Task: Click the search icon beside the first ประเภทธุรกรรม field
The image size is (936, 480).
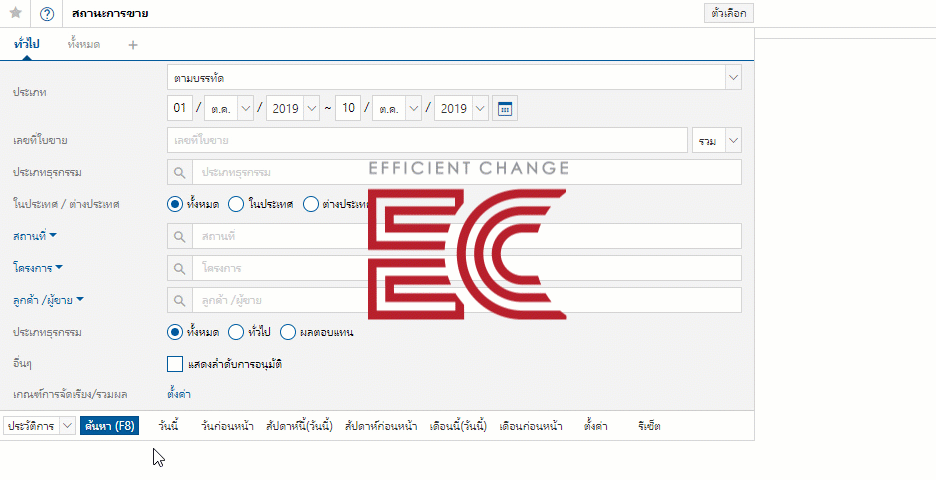Action: pos(180,172)
